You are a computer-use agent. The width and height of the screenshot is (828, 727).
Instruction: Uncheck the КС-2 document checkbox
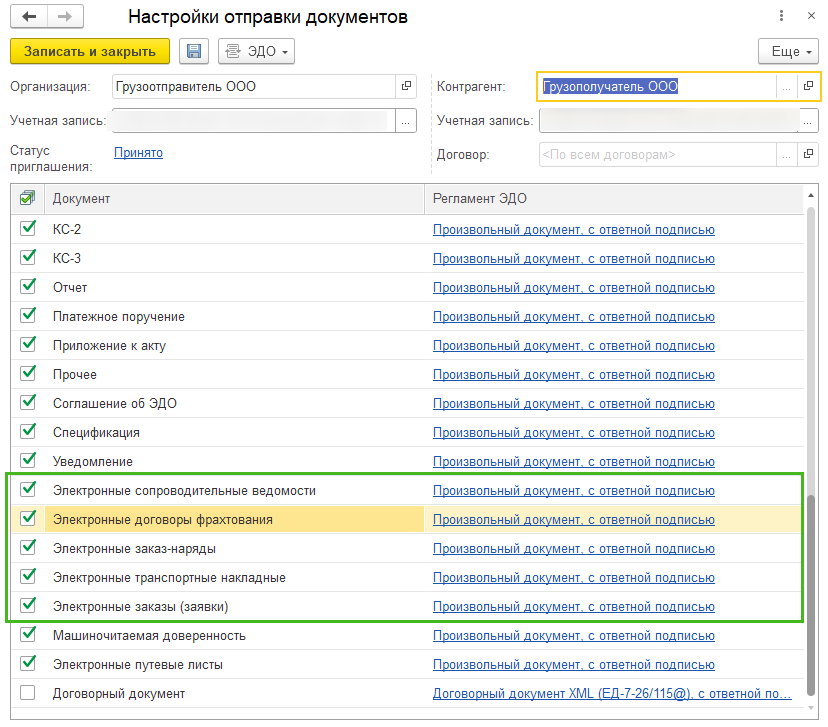pos(27,229)
